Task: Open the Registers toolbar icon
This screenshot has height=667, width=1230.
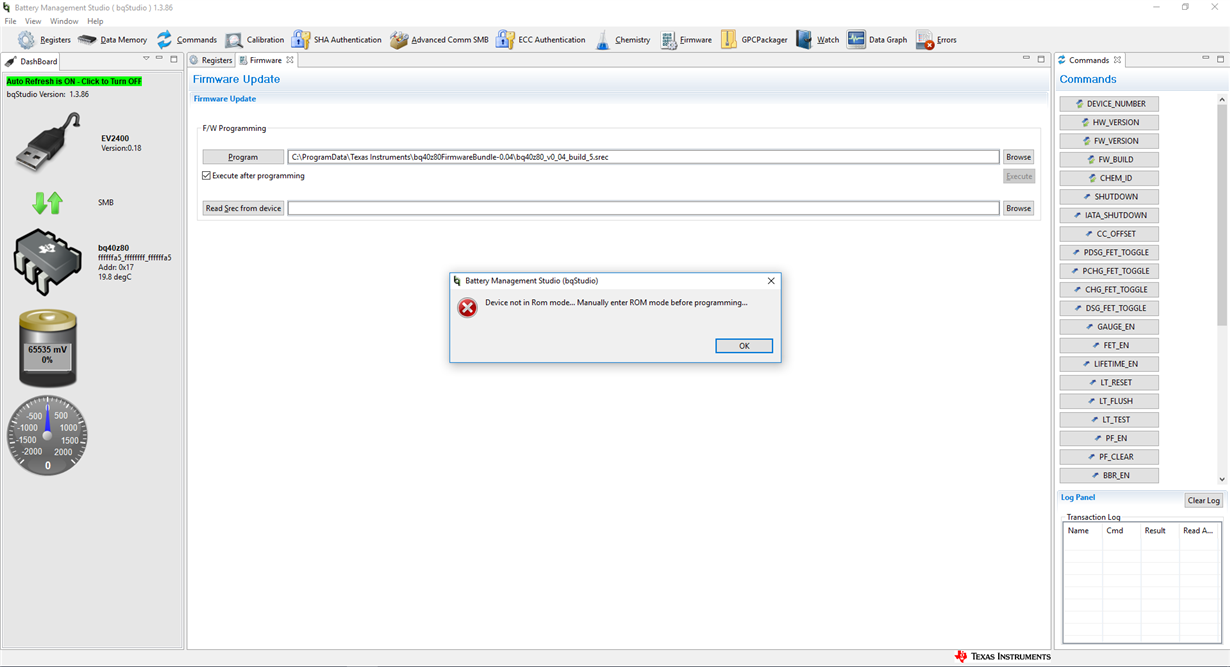Action: [44, 40]
